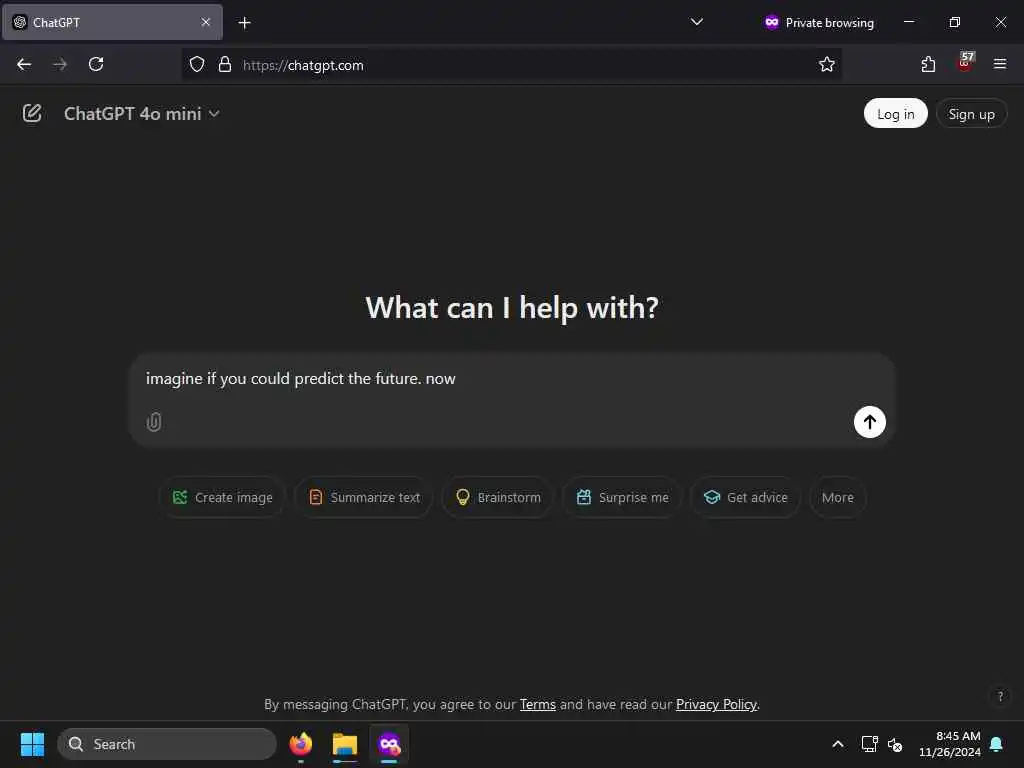Screen dimensions: 1024x768
Task: Choose the Summarize text suggestion
Action: click(364, 498)
